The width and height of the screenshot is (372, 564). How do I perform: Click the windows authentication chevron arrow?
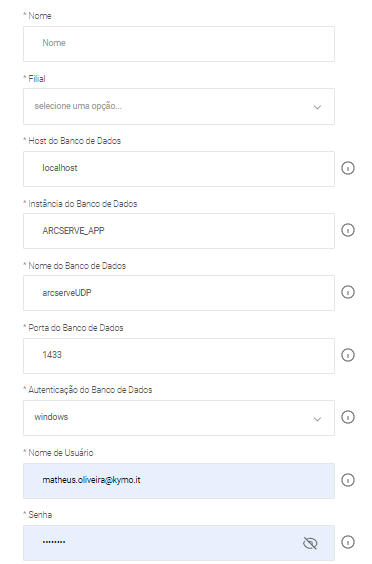point(317,419)
